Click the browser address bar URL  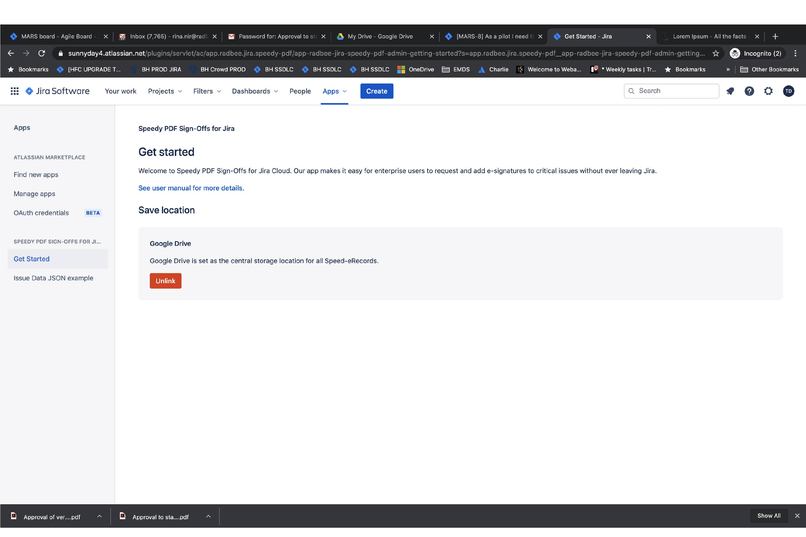(386, 53)
